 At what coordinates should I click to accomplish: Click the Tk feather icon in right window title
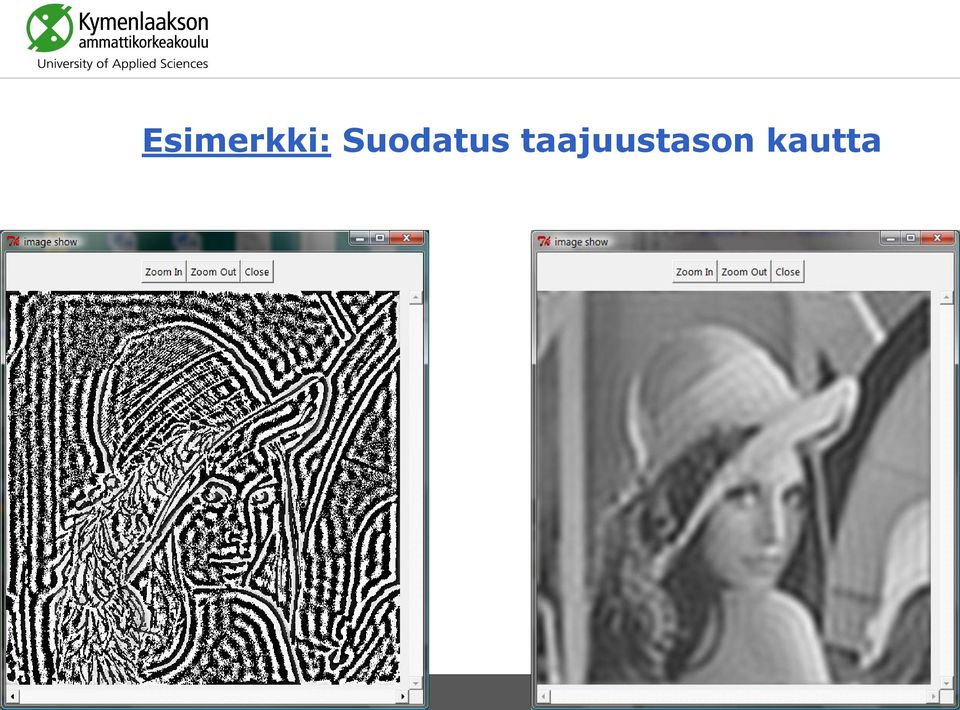(544, 242)
